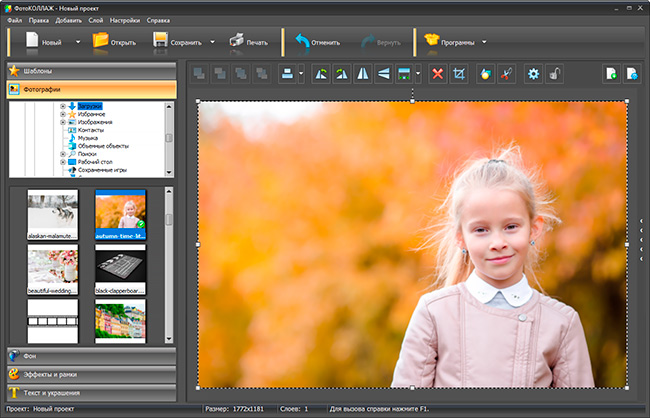Open the stretch icon dropdown arrow
This screenshot has height=418, width=650.
coord(418,74)
